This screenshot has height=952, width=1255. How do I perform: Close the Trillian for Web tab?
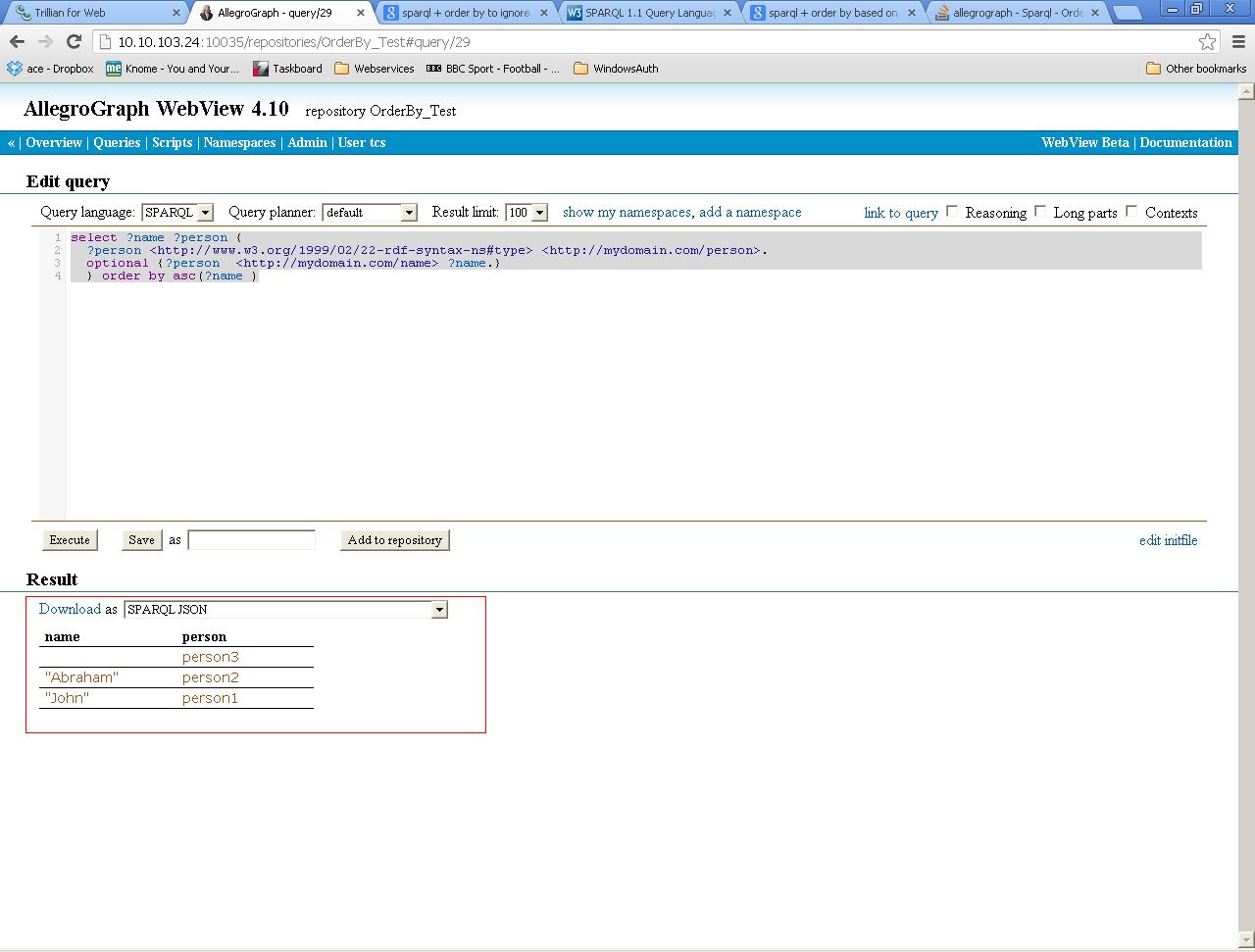[x=176, y=13]
